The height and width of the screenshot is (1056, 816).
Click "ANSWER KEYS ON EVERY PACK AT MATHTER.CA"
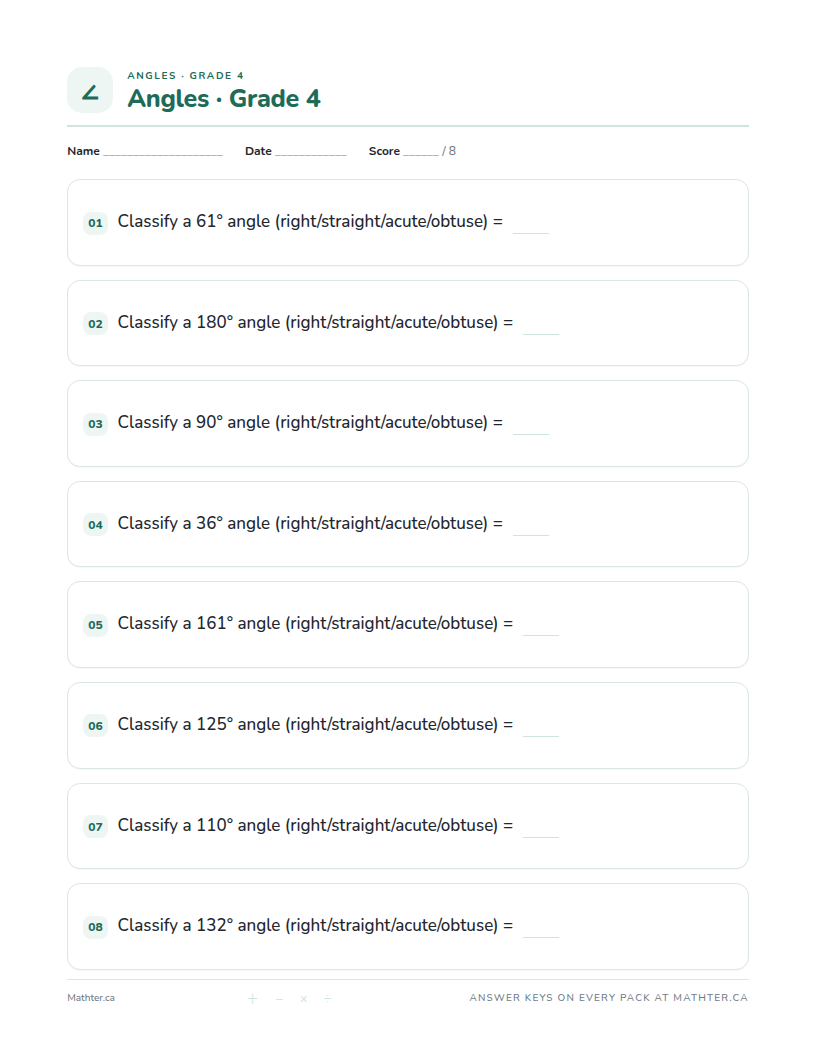point(609,997)
